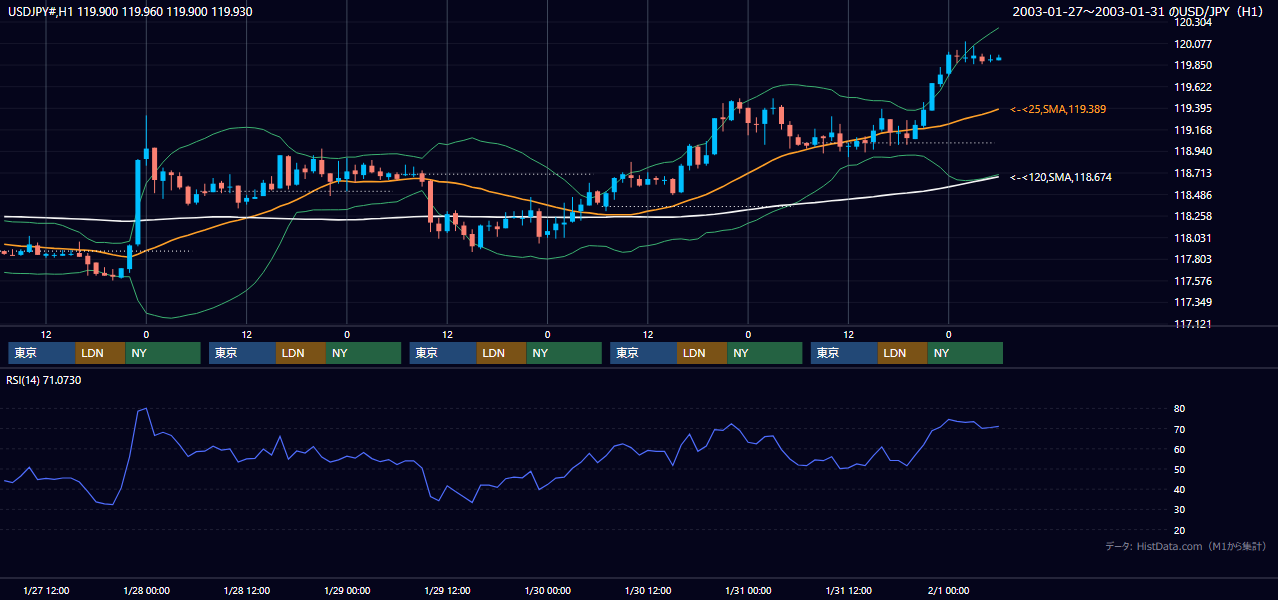This screenshot has width=1278, height=600.
Task: Click price axis value 118.940
Action: click(x=1195, y=151)
